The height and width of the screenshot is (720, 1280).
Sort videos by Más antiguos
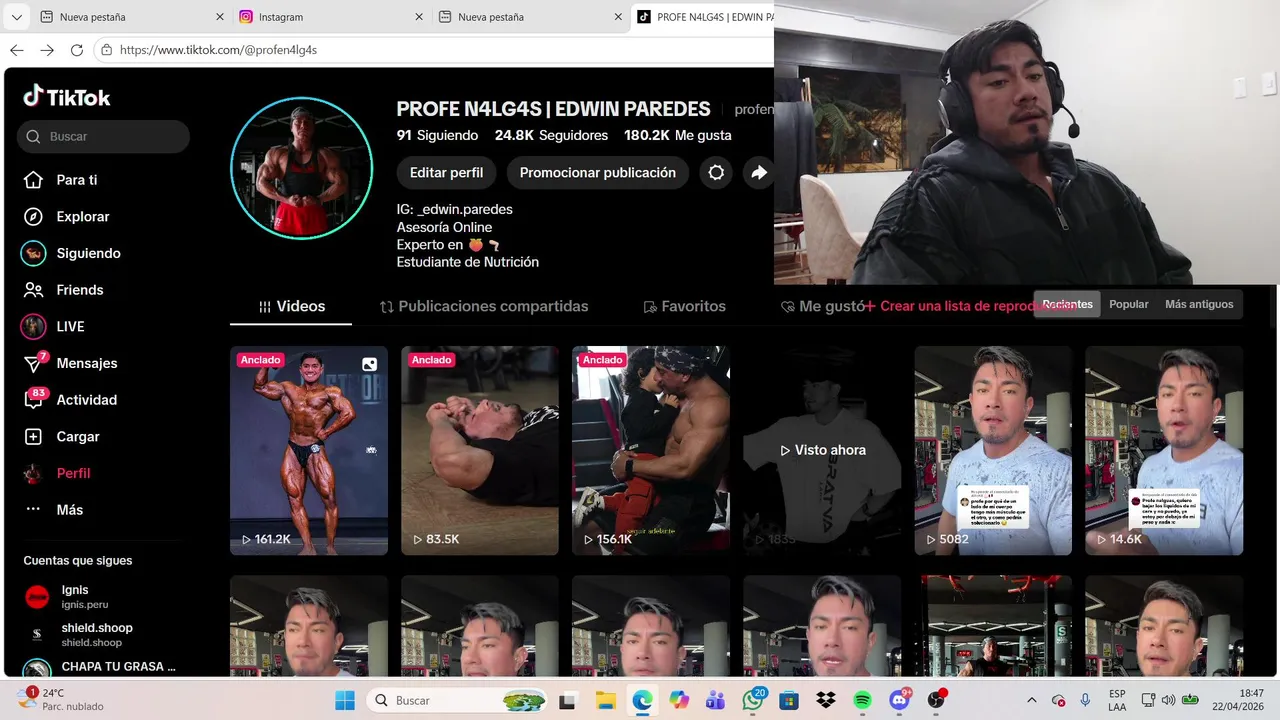point(1199,304)
